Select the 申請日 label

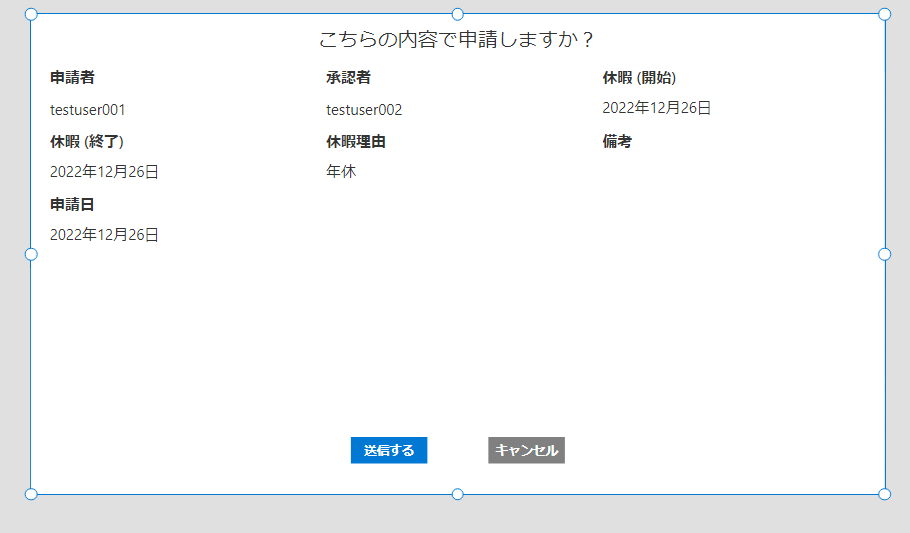coord(72,204)
